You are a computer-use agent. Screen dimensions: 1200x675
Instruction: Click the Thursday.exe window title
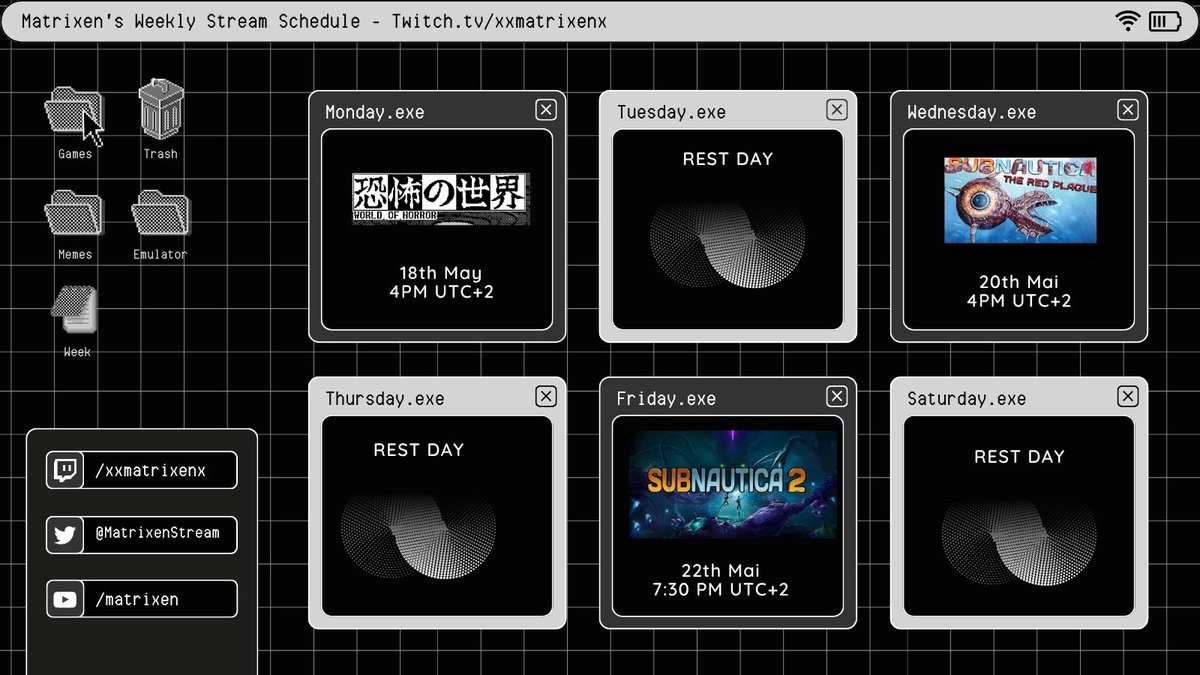(x=385, y=399)
